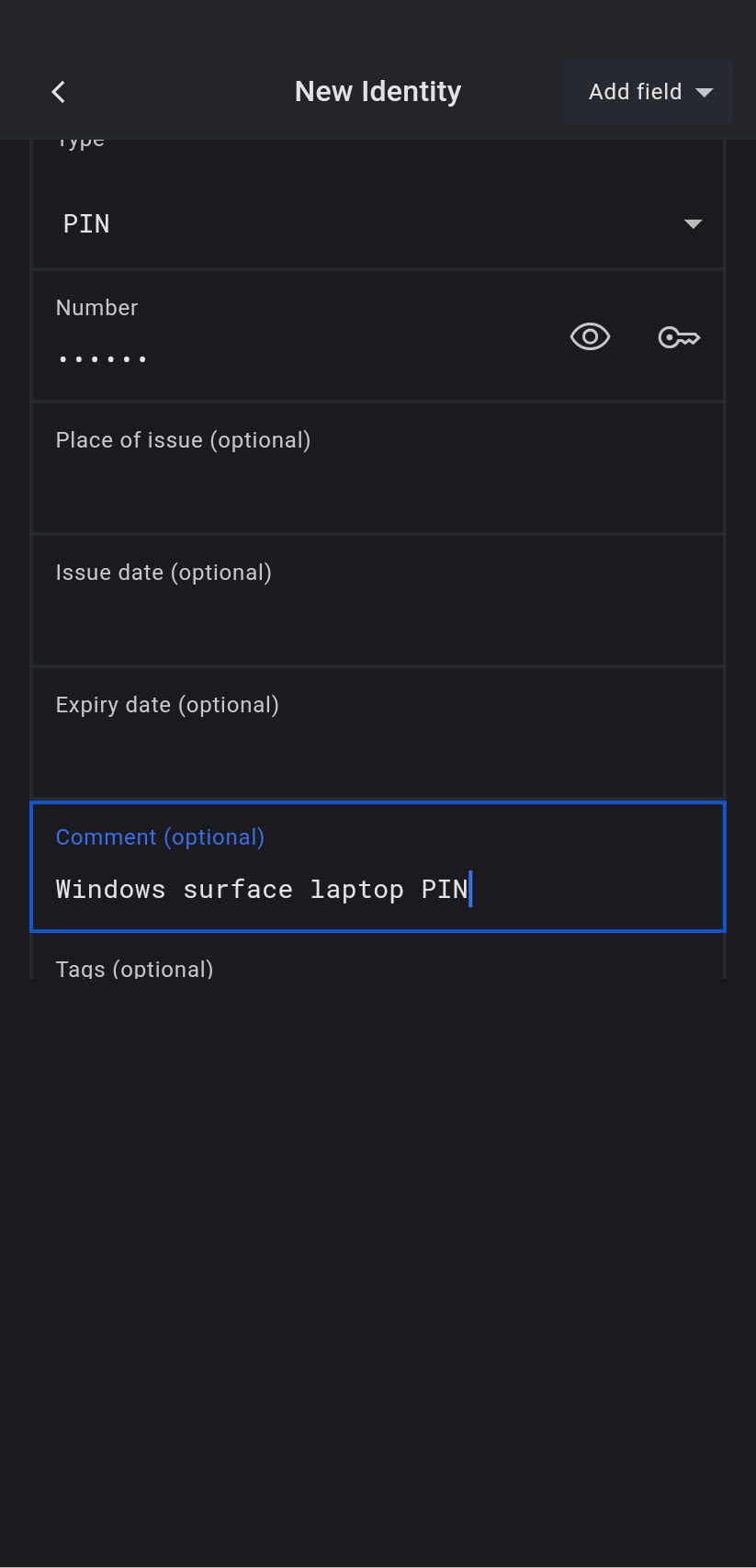Click the key icon to generate number
The width and height of the screenshot is (756, 1568).
click(x=679, y=337)
